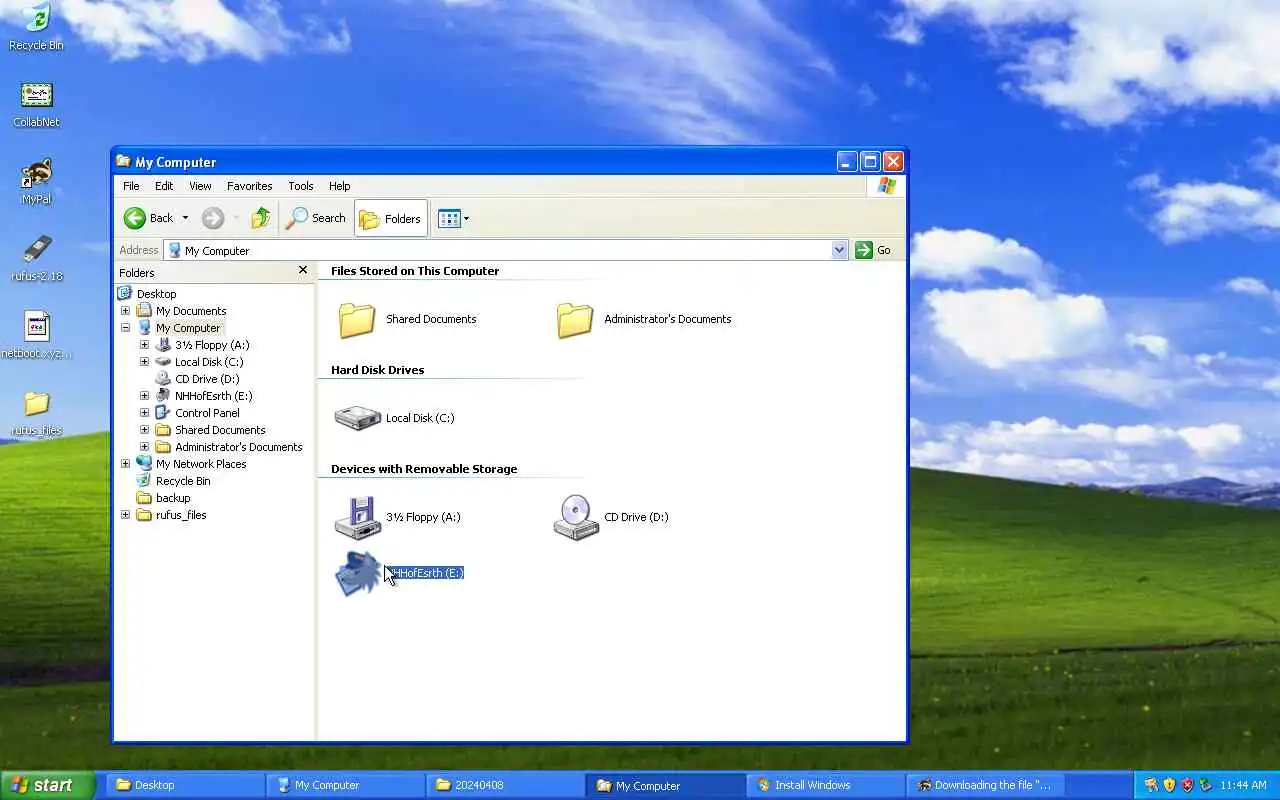Click the red shield tray icon
Screen dimensions: 1280x800
1187,785
